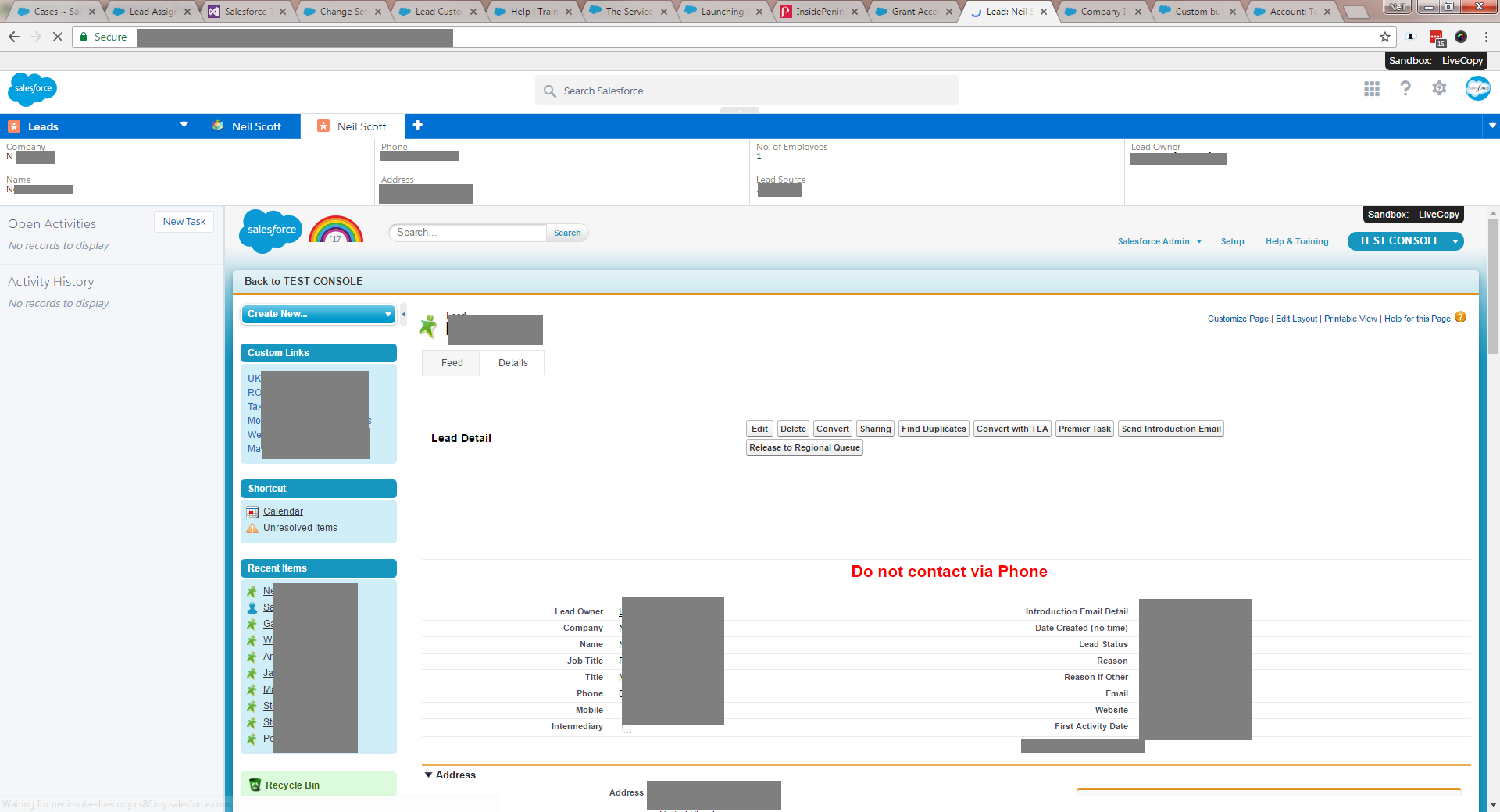The width and height of the screenshot is (1500, 812).
Task: Click the round dark extension icon in Chrome toolbar
Action: 1461,37
